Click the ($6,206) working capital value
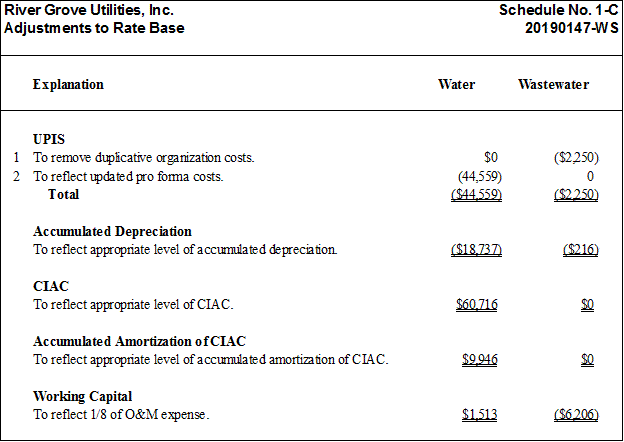The width and height of the screenshot is (624, 442). coord(576,415)
